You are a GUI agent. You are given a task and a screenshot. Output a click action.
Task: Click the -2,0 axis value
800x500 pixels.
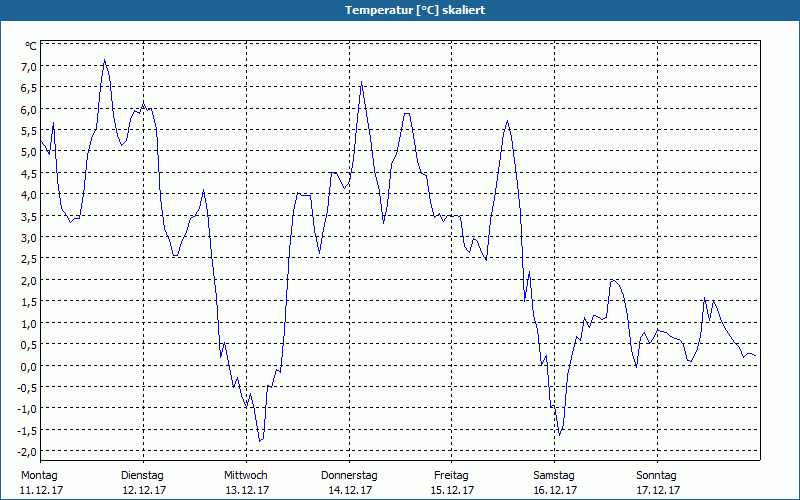[28, 452]
